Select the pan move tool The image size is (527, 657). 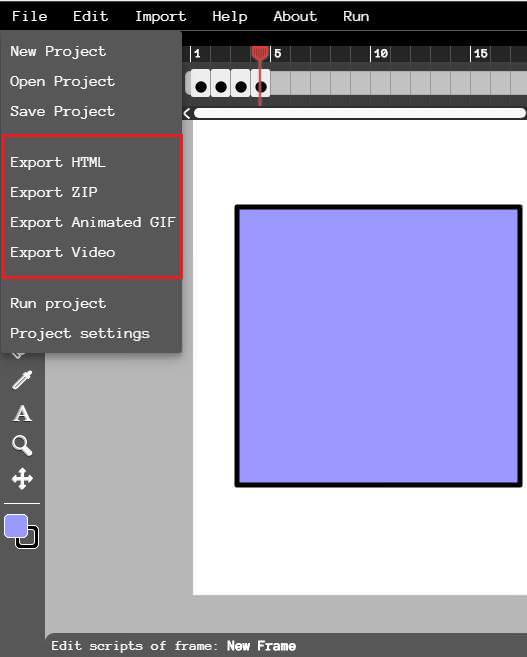click(x=22, y=479)
